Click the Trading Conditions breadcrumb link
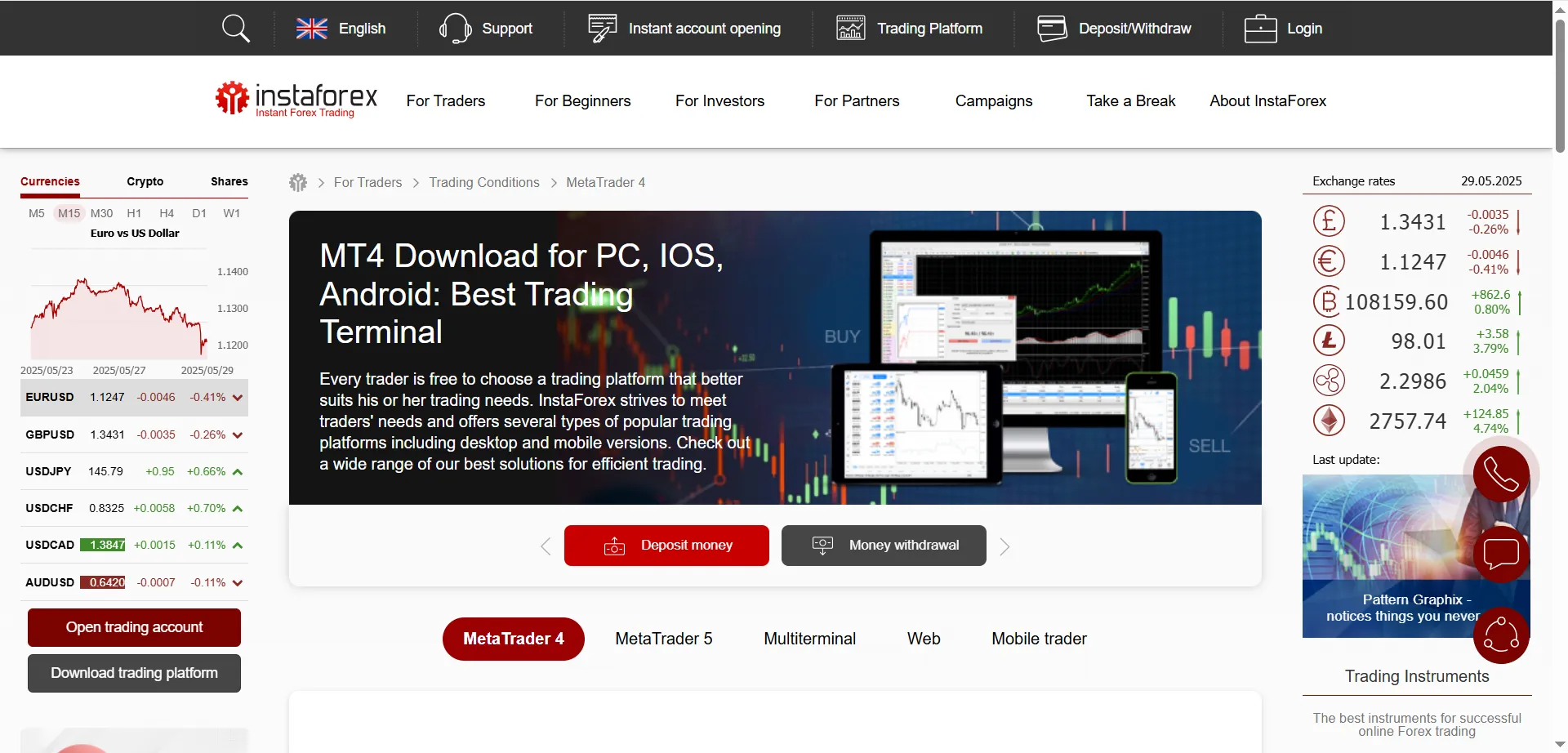1568x753 pixels. point(484,183)
